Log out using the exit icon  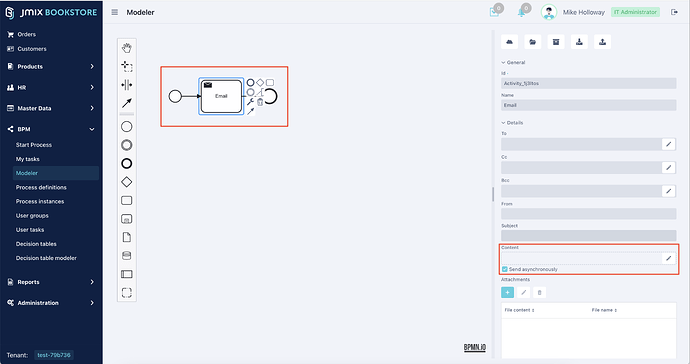pos(674,12)
